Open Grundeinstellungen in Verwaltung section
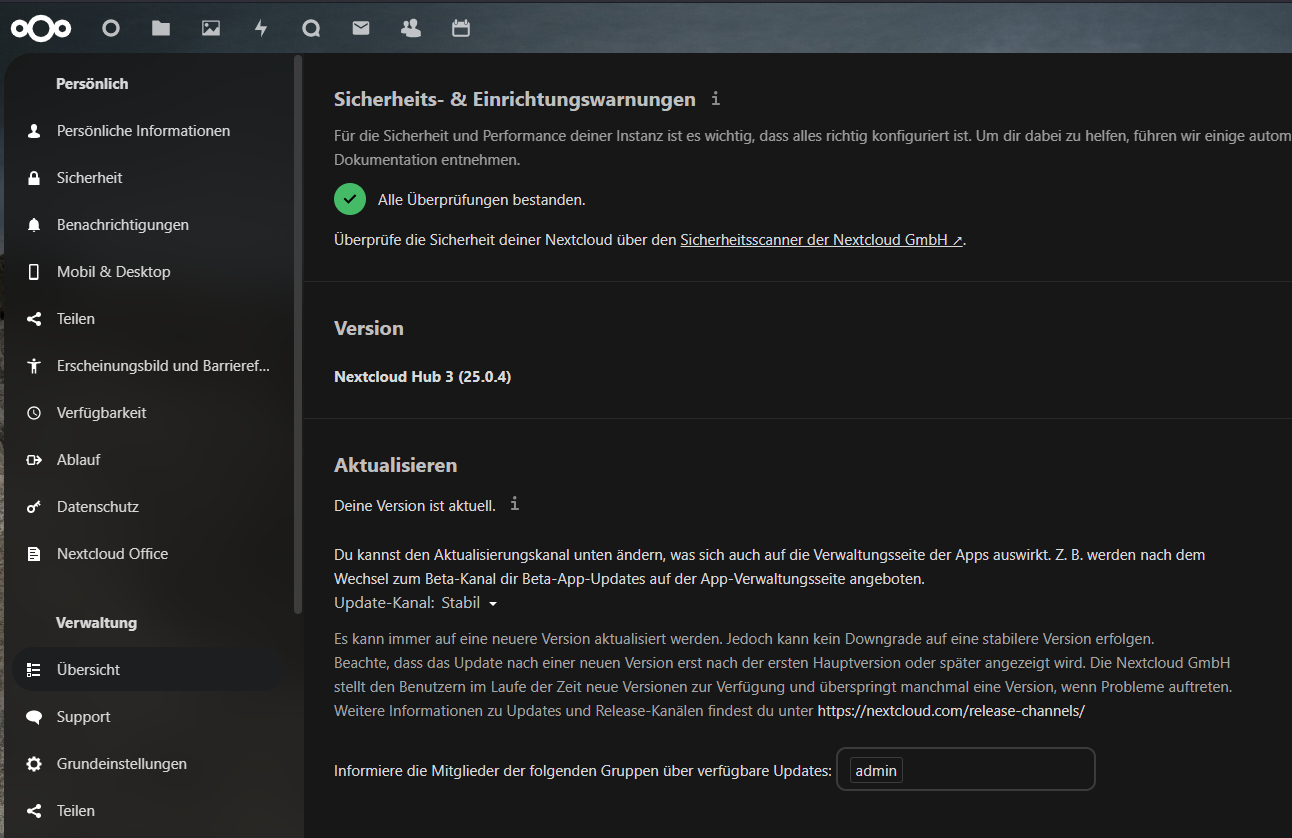 (148, 764)
